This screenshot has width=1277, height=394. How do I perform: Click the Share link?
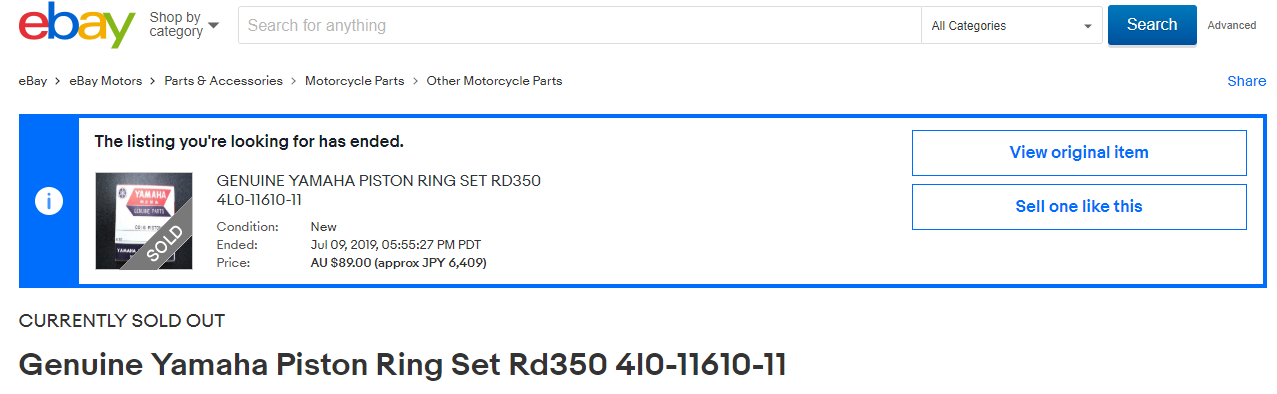[x=1247, y=81]
